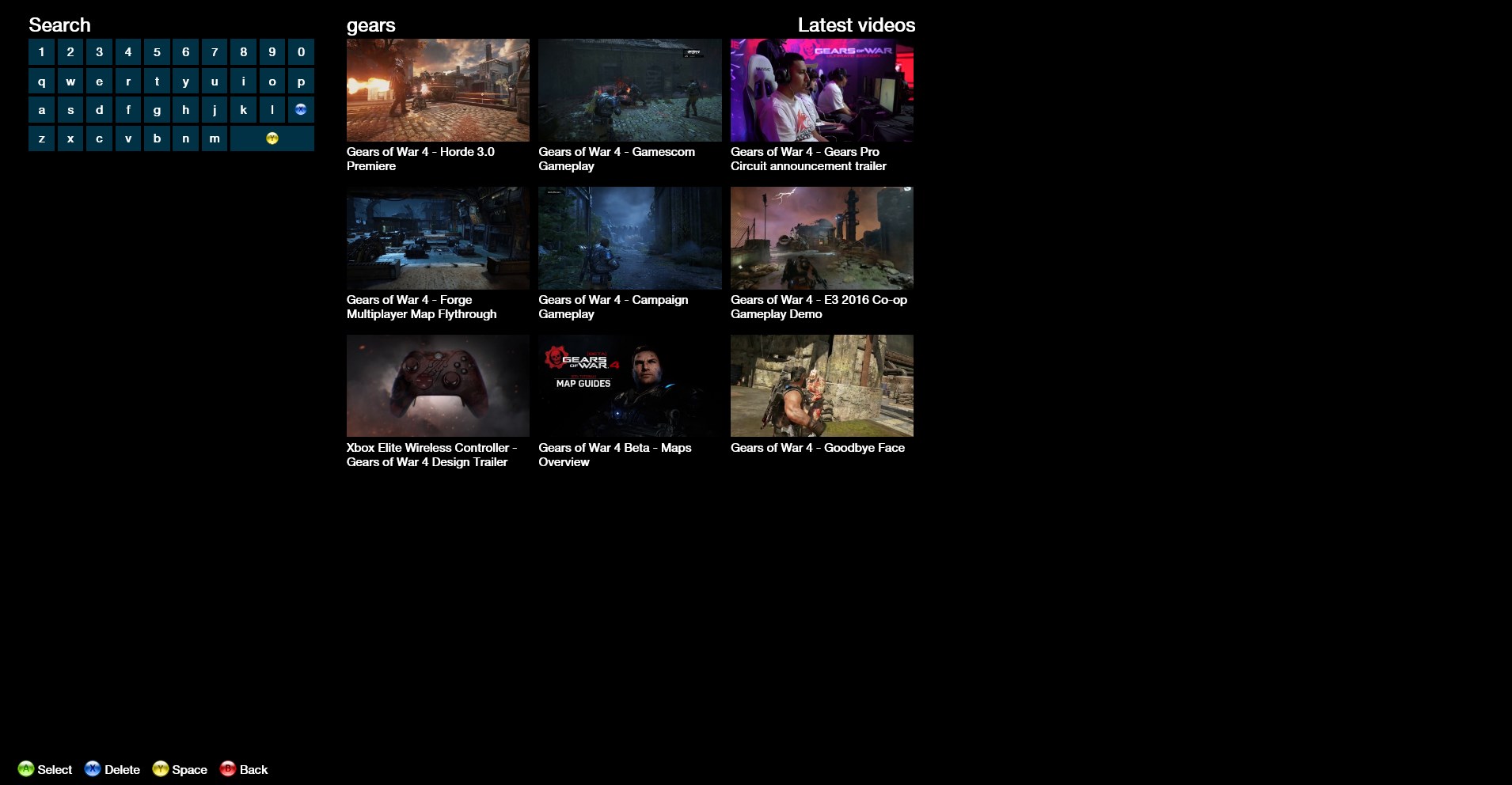The image size is (1512, 785).
Task: Hit the letter f key
Action: click(x=128, y=110)
